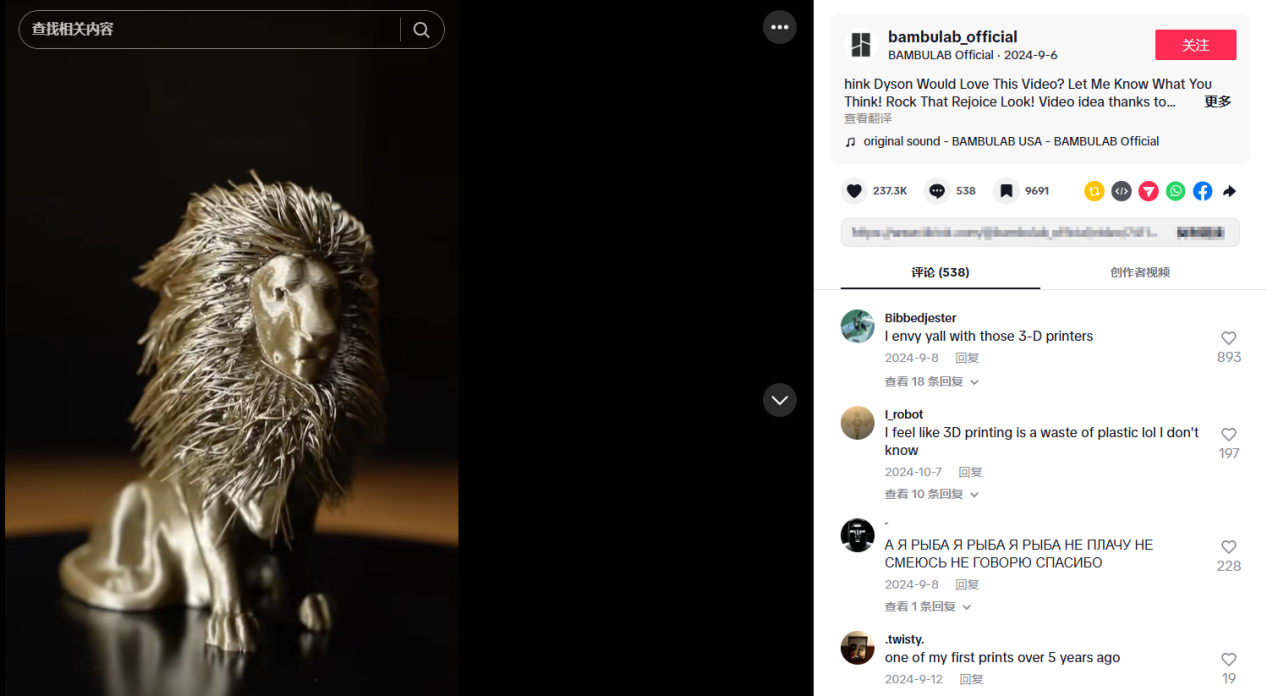Click the search magnifier icon

click(421, 30)
